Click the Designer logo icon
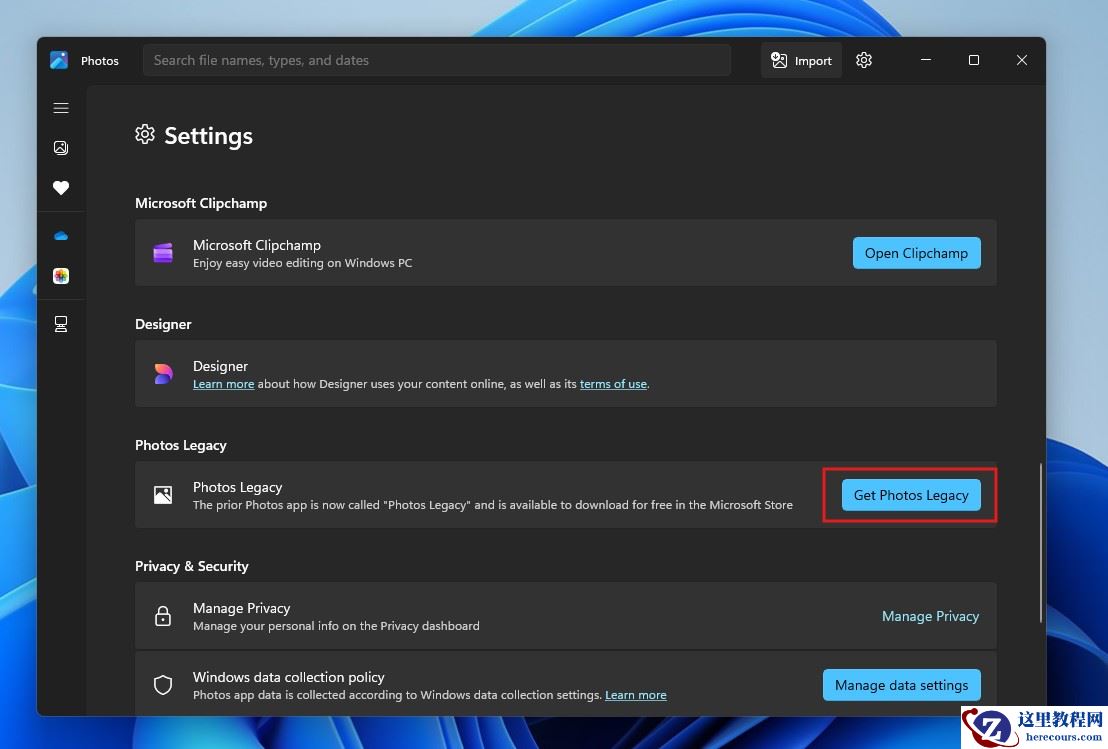The height and width of the screenshot is (749, 1108). 163,374
